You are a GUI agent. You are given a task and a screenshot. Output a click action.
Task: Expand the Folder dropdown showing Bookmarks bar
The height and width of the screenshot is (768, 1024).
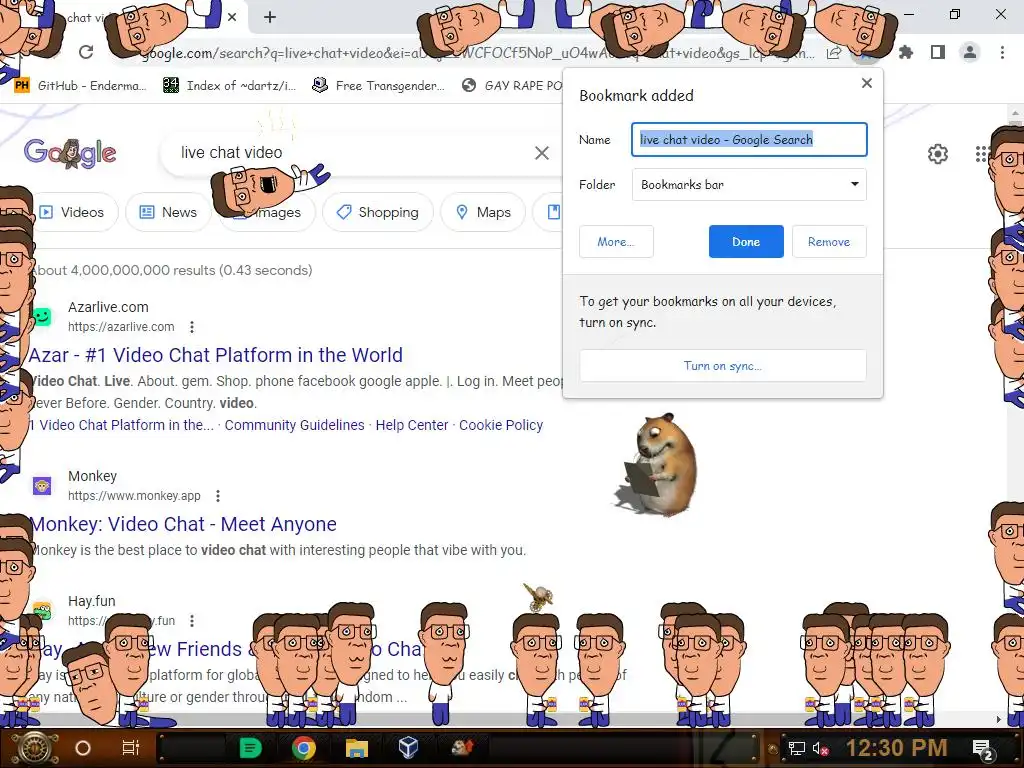coord(749,184)
